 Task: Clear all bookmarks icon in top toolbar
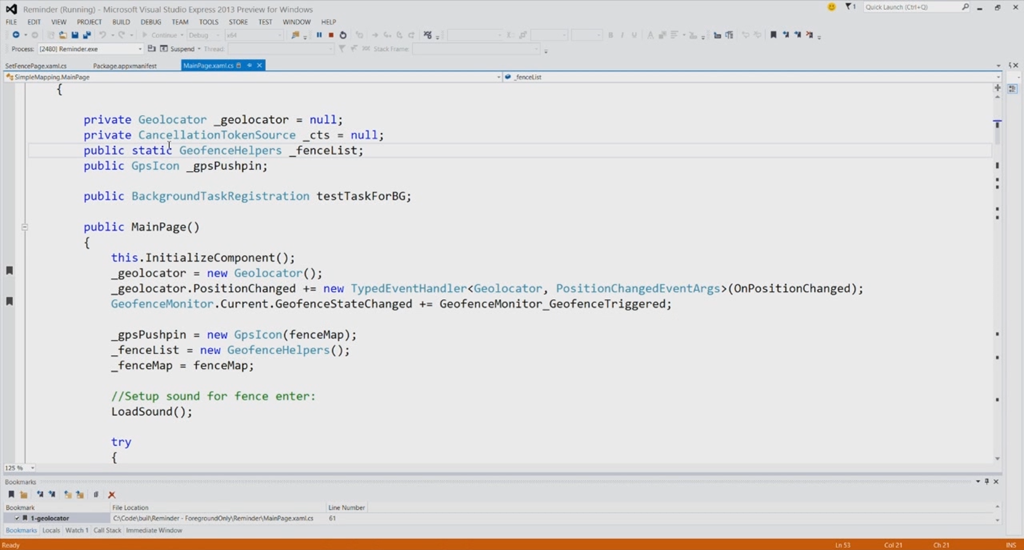tap(810, 35)
